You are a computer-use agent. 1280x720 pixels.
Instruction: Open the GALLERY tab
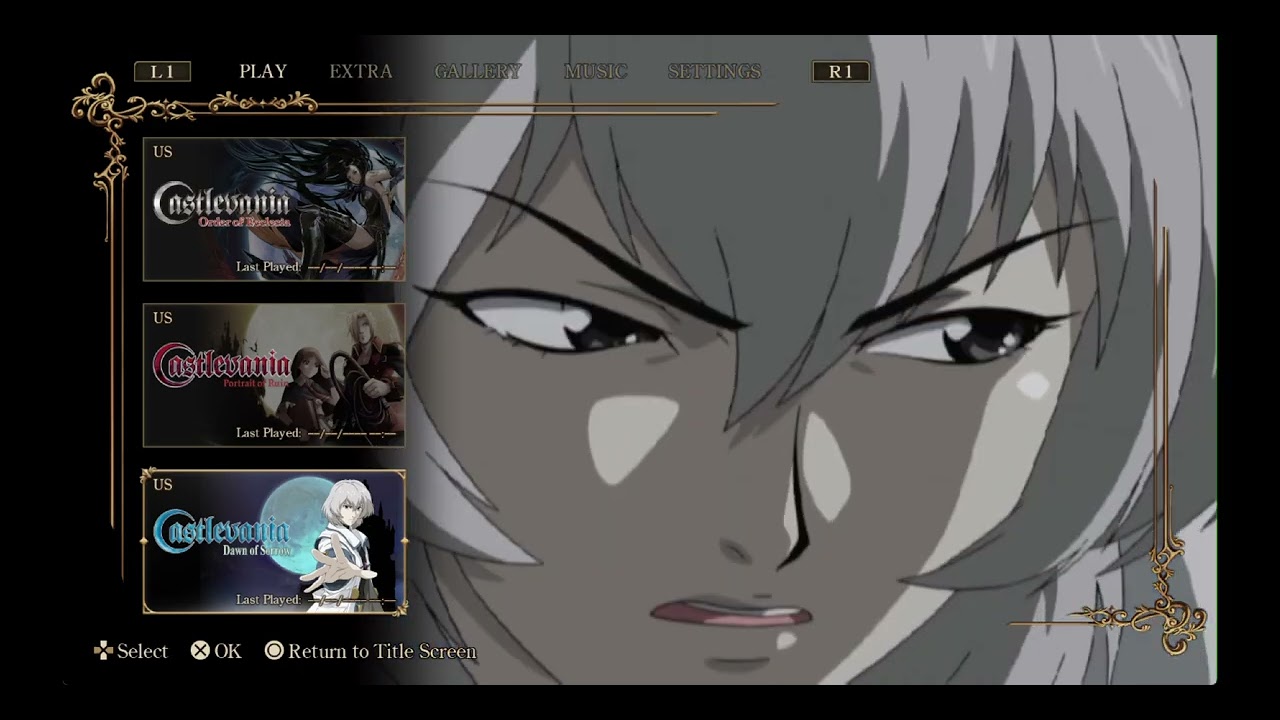[478, 71]
